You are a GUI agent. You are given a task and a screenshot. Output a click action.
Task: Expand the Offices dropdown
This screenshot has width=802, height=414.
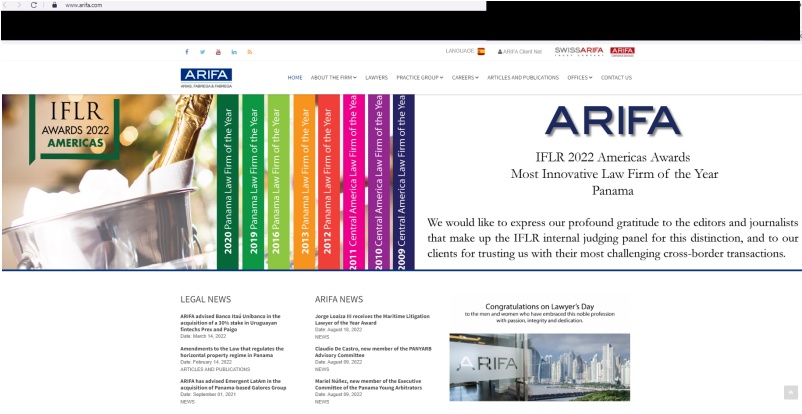[x=580, y=77]
